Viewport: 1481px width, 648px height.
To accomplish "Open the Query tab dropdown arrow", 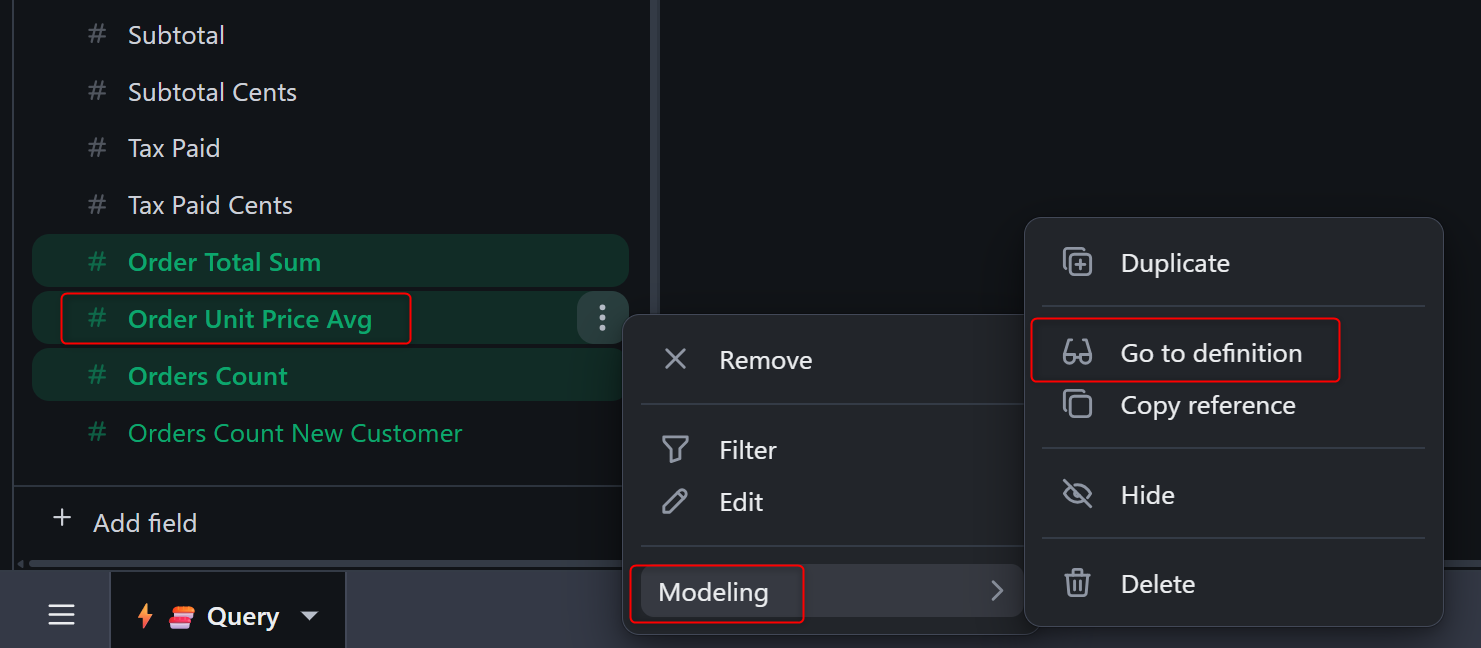I will pos(310,616).
